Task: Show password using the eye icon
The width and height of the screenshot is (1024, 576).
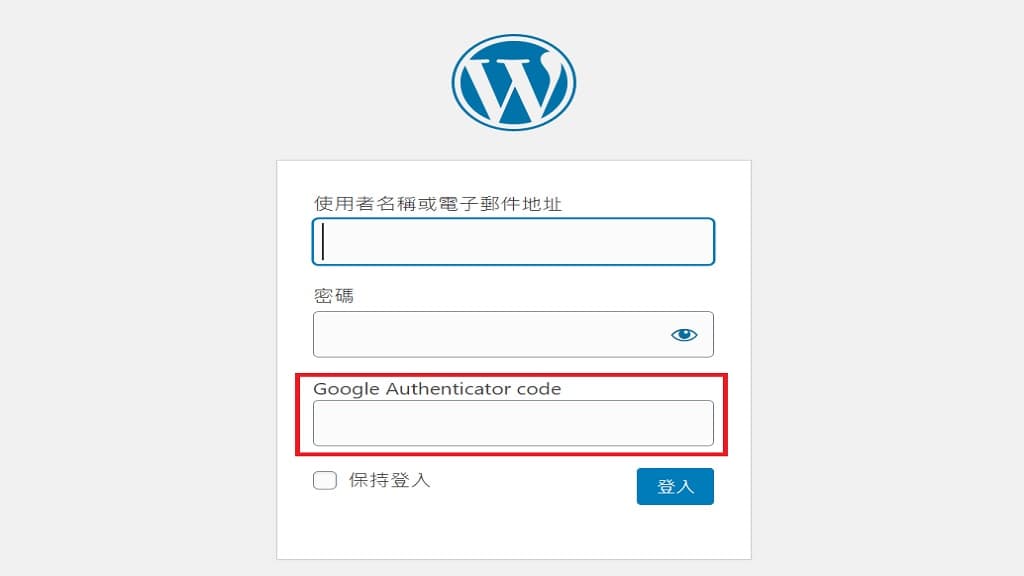Action: click(684, 335)
